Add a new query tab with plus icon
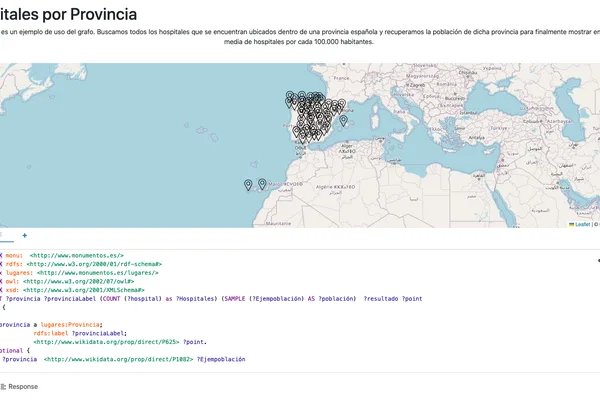600x400 pixels. coord(24,235)
